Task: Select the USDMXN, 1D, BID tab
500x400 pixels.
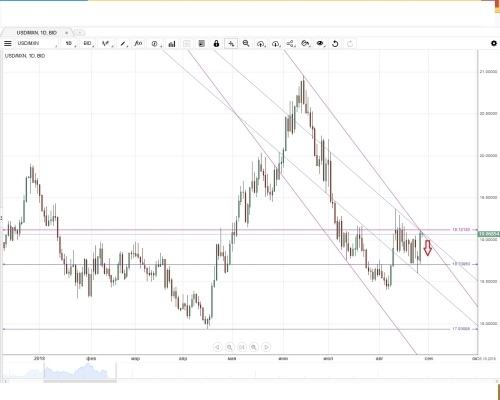Action: (x=37, y=33)
